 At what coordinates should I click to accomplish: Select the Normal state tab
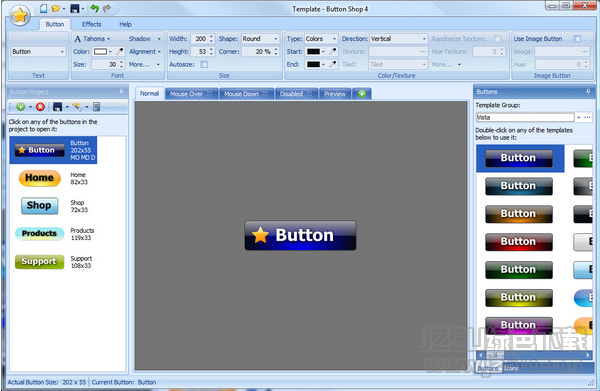click(149, 93)
